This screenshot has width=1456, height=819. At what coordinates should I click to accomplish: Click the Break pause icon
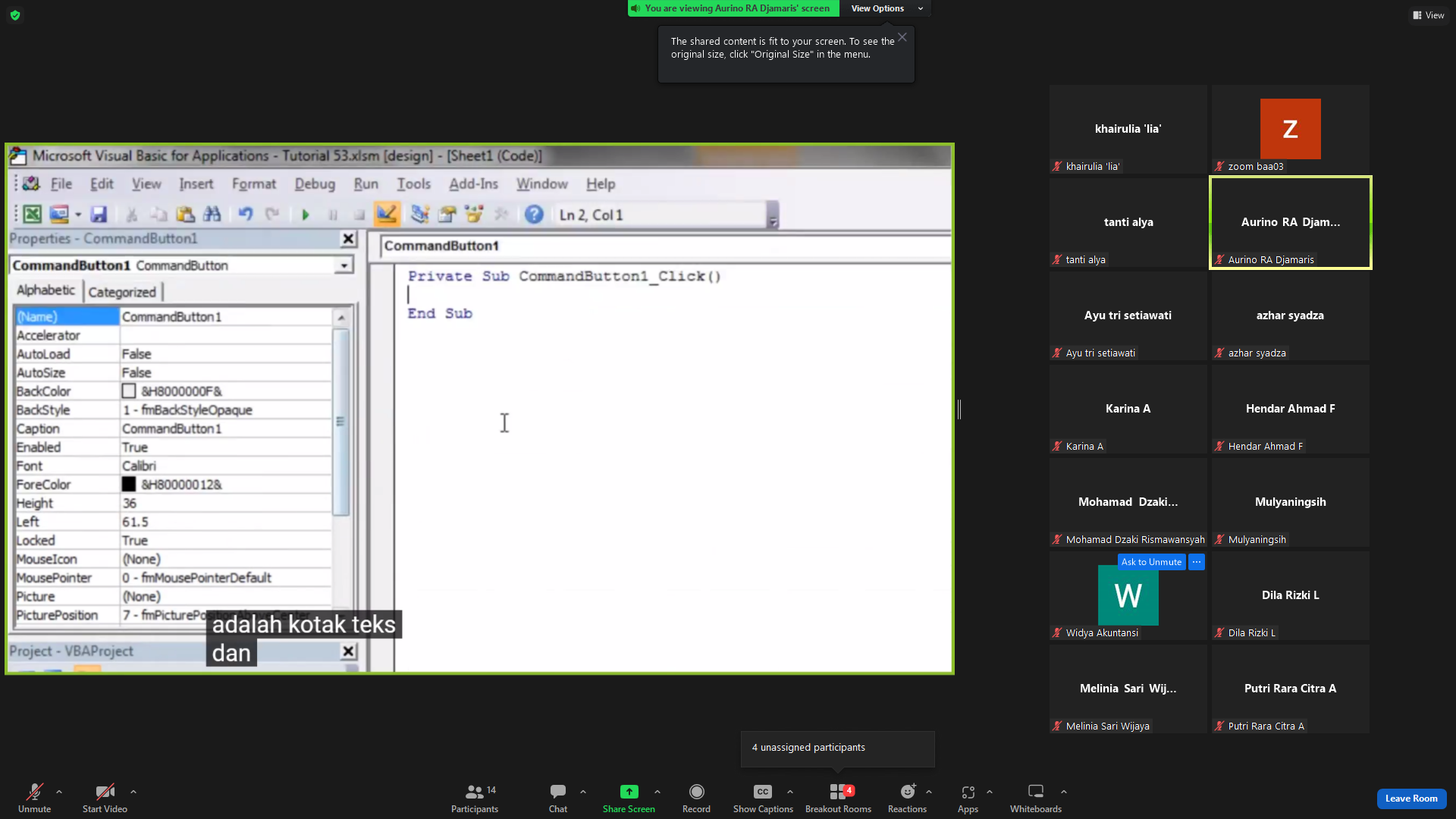[333, 215]
